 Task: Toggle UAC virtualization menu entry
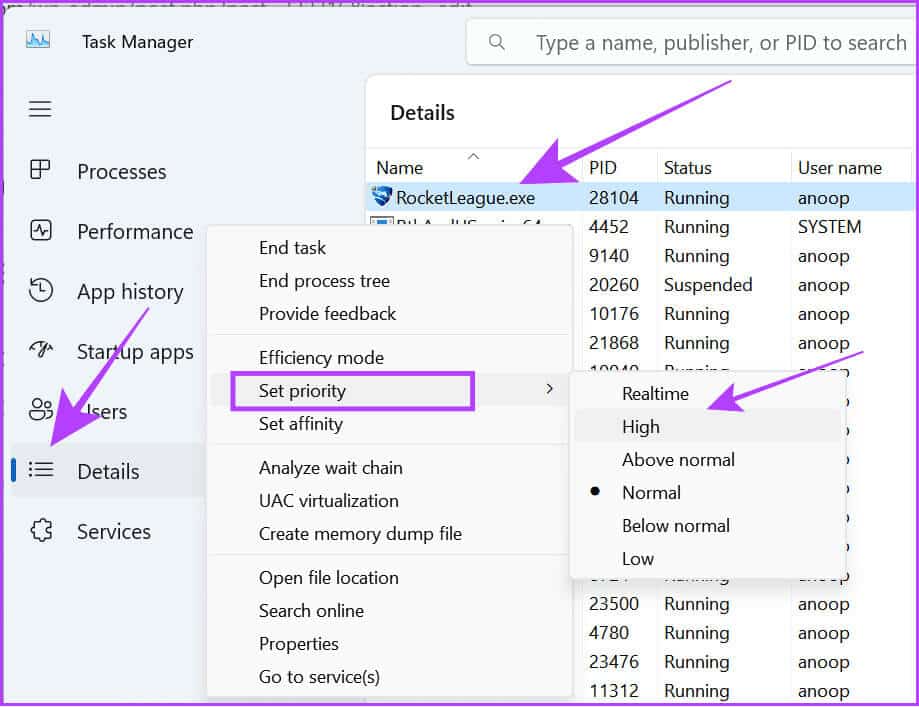(x=328, y=501)
